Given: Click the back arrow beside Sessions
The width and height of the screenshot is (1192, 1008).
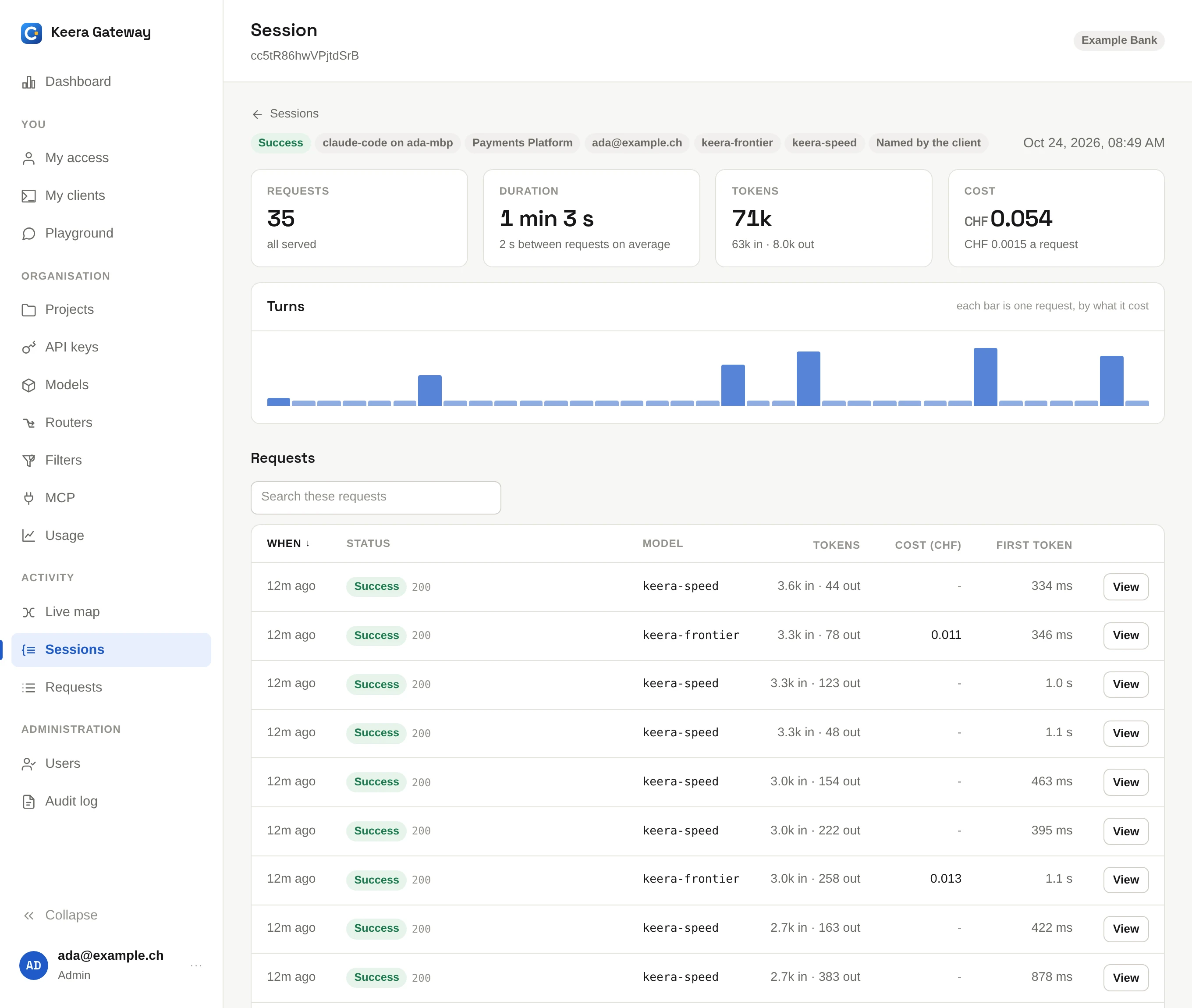Looking at the screenshot, I should click(x=257, y=114).
